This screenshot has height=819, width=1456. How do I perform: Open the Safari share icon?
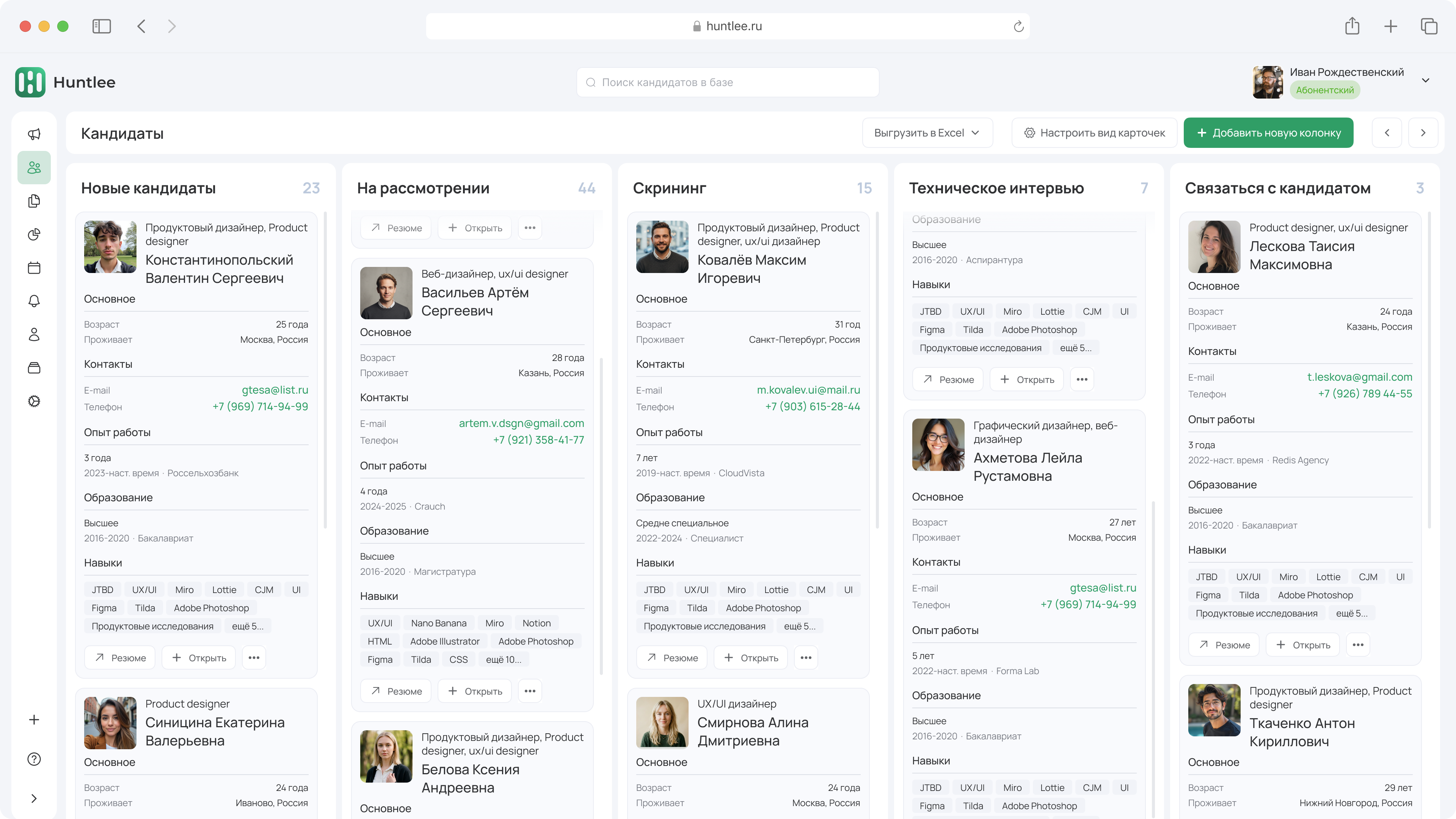[x=1351, y=26]
